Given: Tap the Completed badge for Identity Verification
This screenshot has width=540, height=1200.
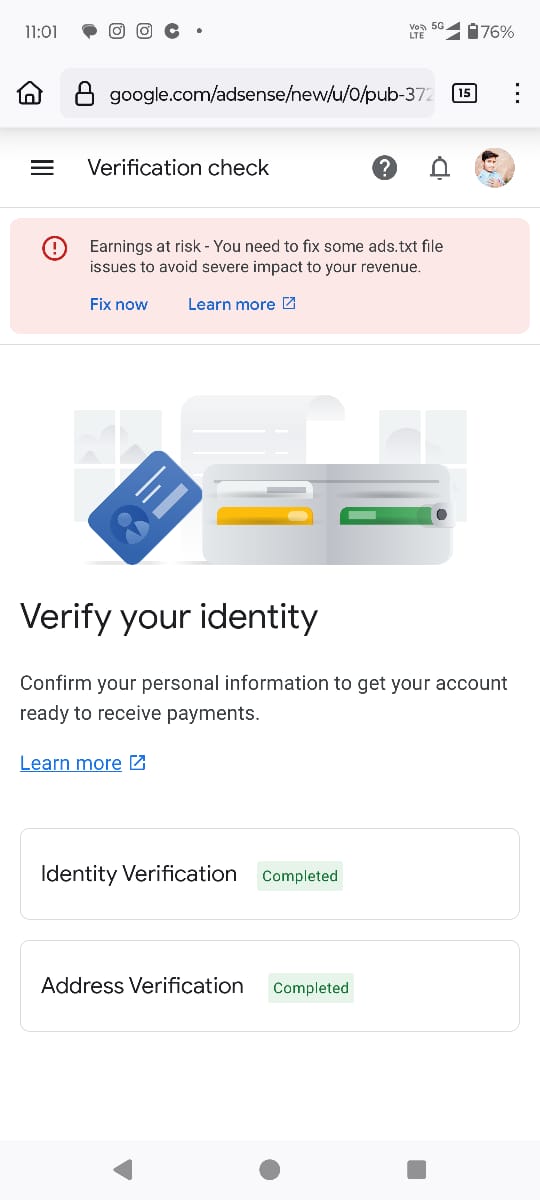Looking at the screenshot, I should coord(300,876).
